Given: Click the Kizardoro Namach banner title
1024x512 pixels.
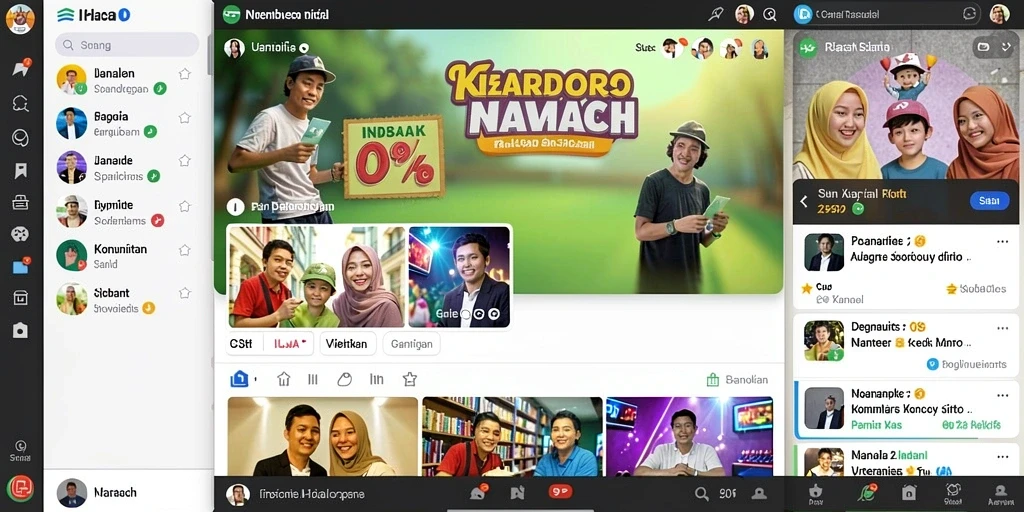Looking at the screenshot, I should point(541,108).
